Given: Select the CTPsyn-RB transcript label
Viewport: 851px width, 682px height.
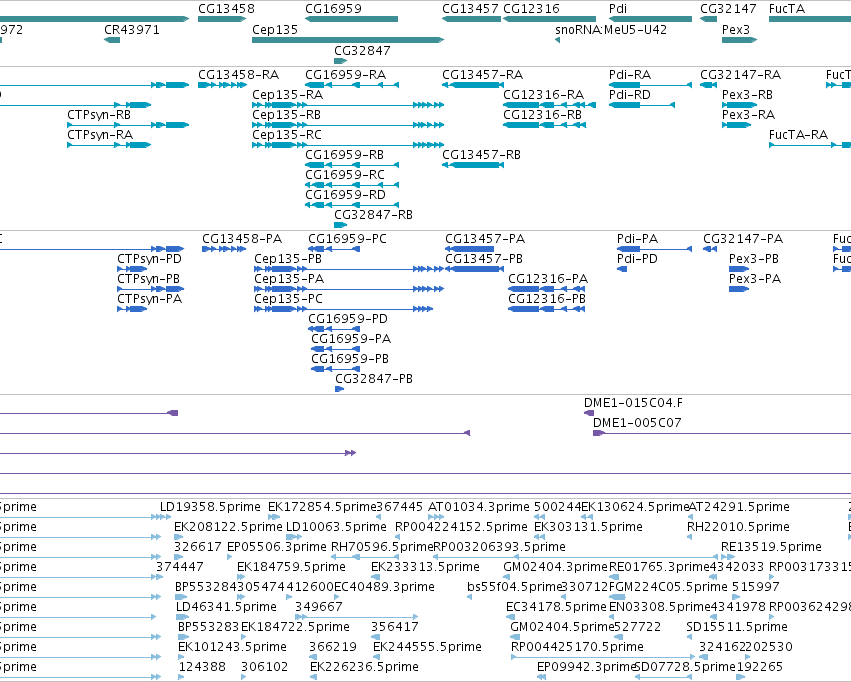Looking at the screenshot, I should pos(99,114).
